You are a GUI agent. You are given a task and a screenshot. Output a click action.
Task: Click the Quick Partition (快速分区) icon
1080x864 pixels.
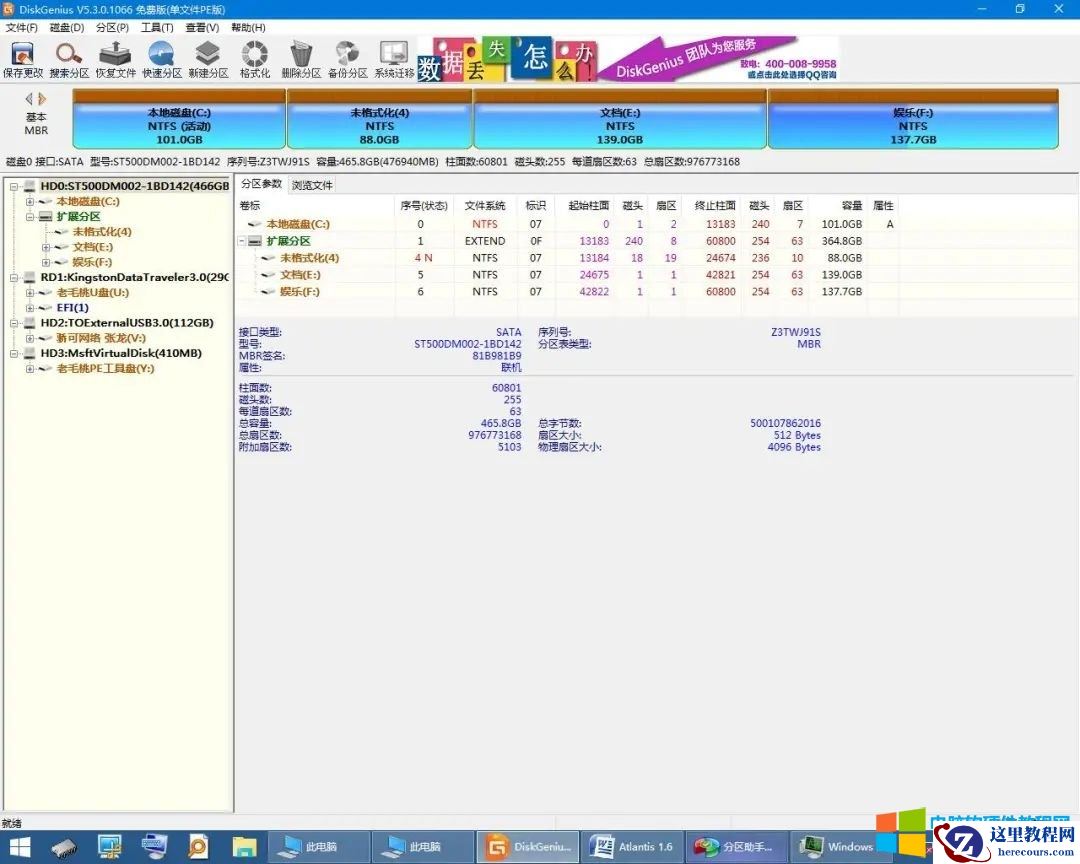tap(162, 59)
